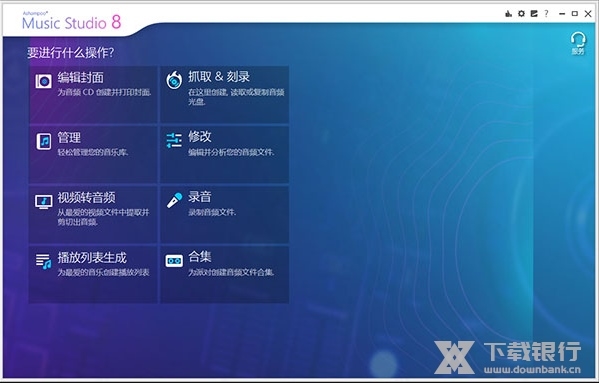The image size is (599, 383).
Task: Maximize the Music Studio 8 window
Action: pos(575,14)
